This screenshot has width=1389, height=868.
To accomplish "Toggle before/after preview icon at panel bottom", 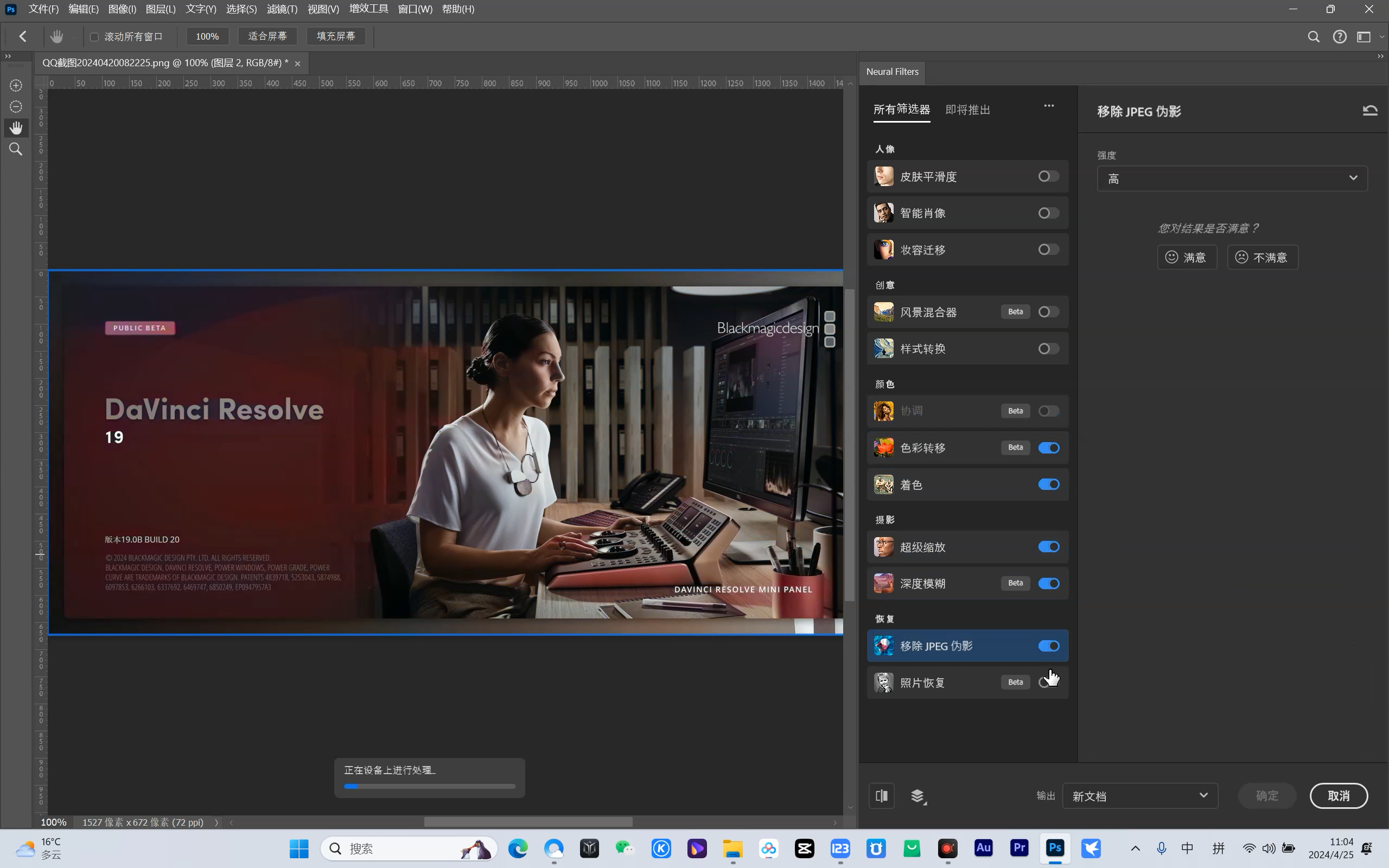I will pyautogui.click(x=882, y=796).
